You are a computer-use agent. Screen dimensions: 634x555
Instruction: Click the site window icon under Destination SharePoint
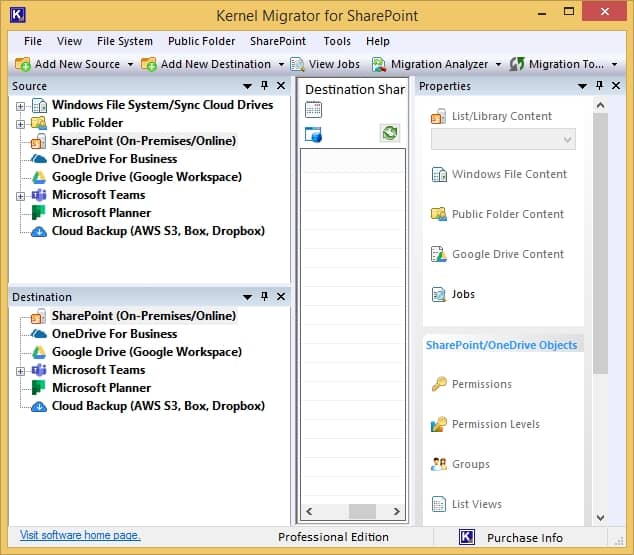coord(313,135)
